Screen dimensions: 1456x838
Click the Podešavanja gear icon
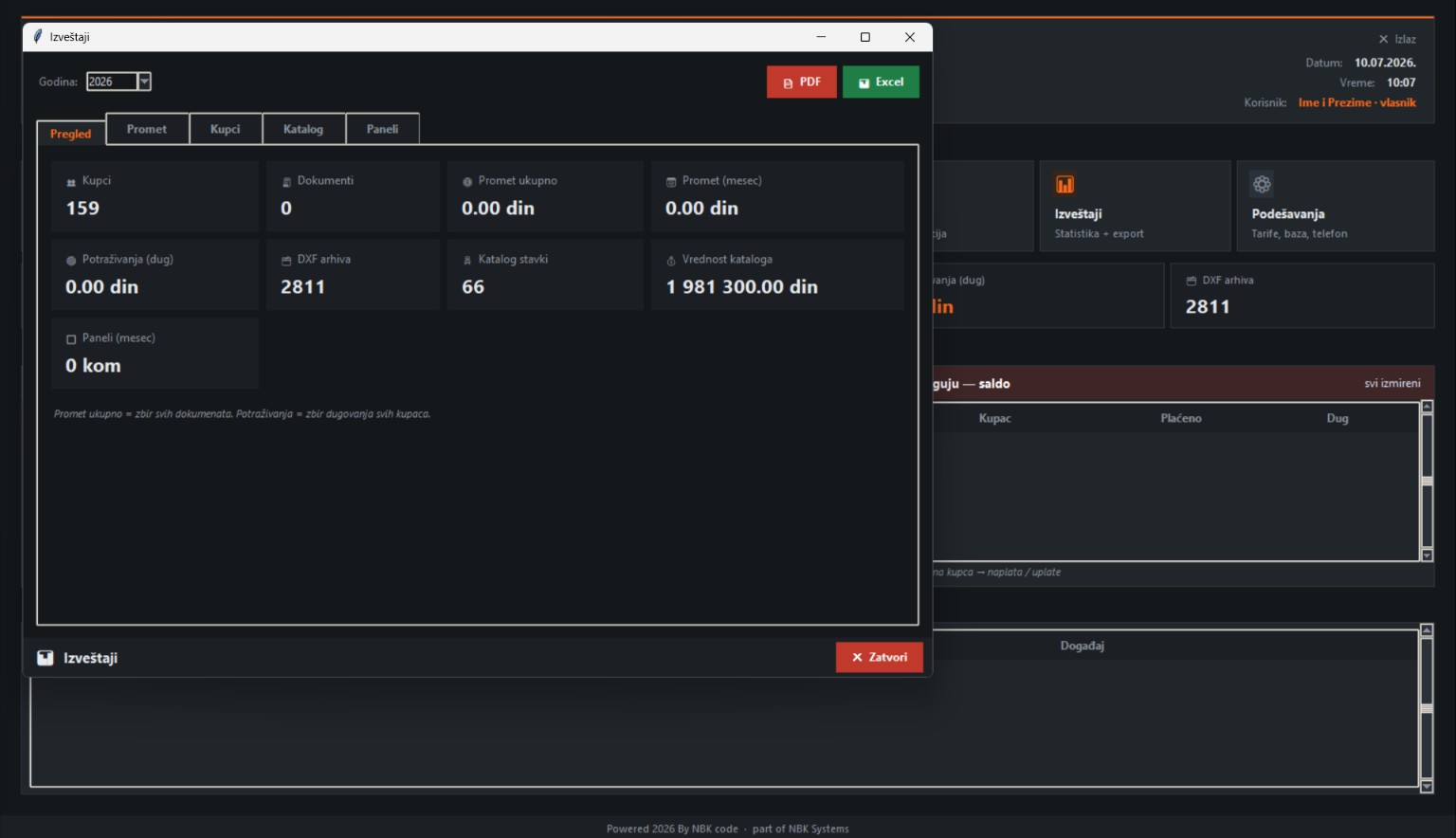1262,184
